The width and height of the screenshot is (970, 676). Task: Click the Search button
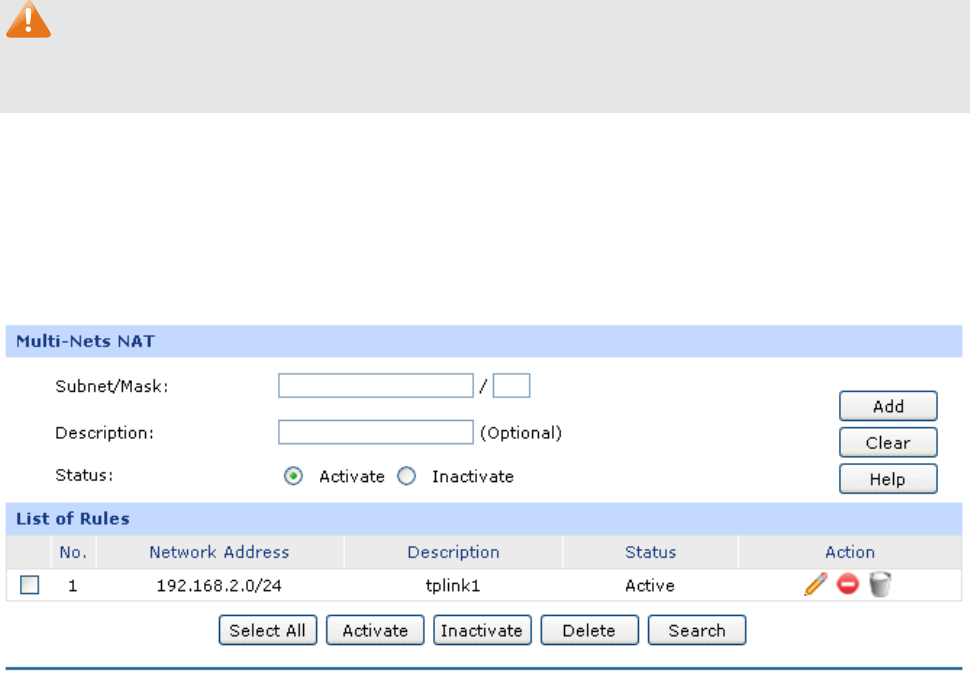[697, 630]
